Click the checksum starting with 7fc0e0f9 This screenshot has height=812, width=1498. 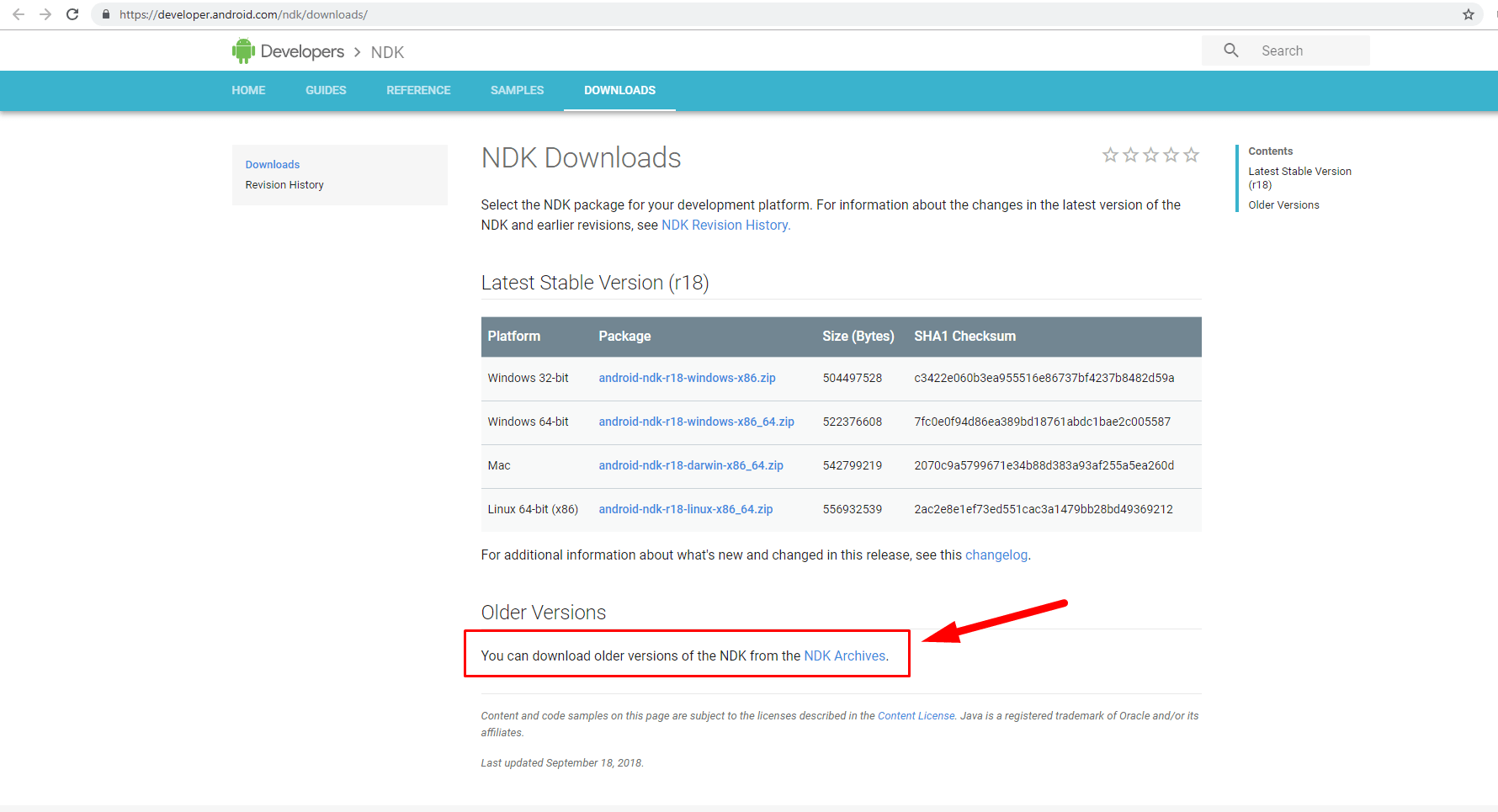(x=1042, y=422)
